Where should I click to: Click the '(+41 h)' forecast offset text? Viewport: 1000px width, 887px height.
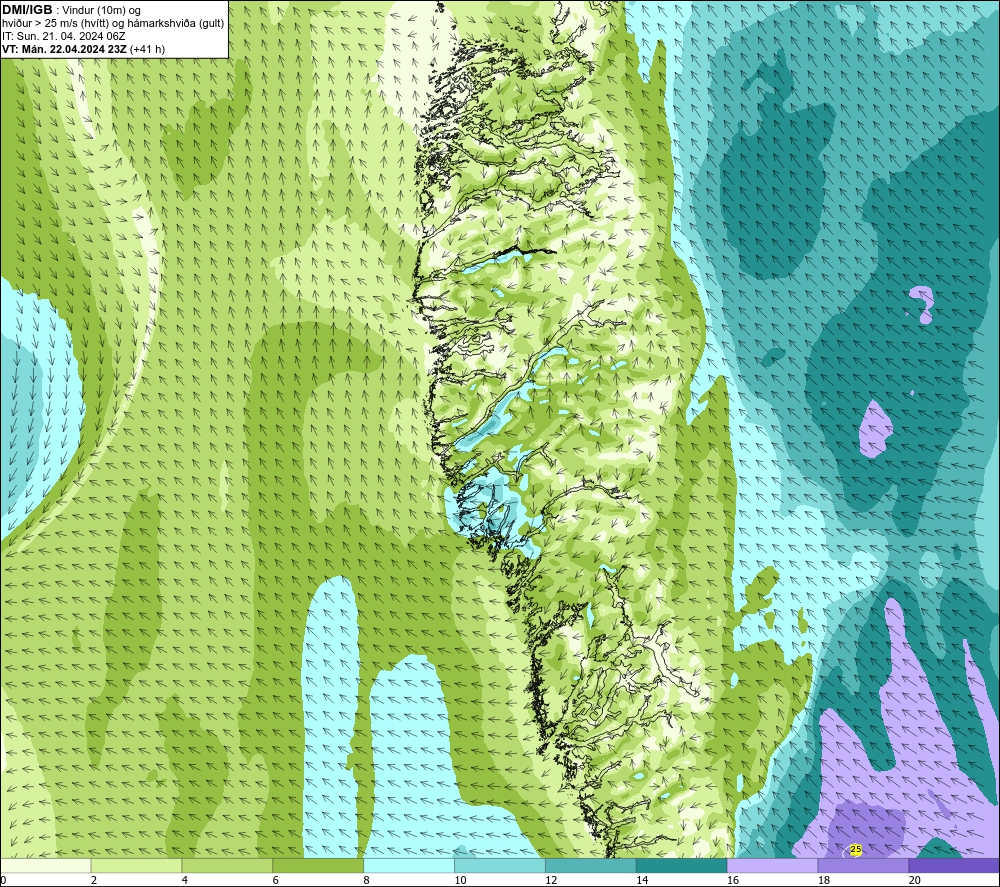click(147, 49)
